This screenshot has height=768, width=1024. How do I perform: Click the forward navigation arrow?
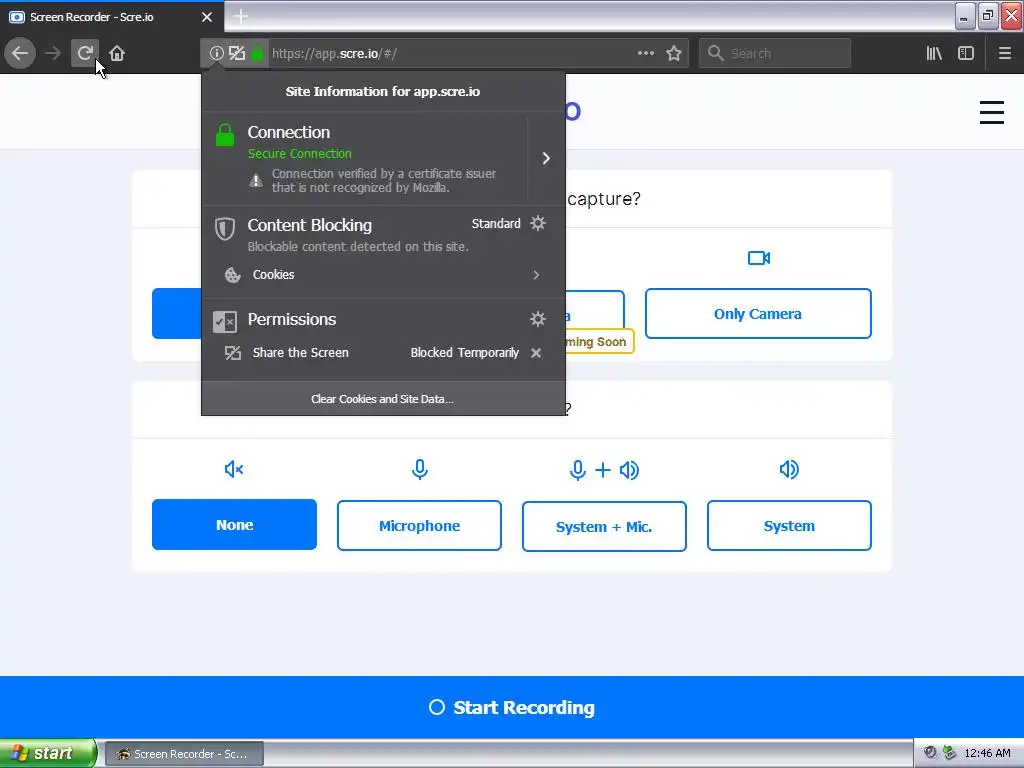point(53,53)
